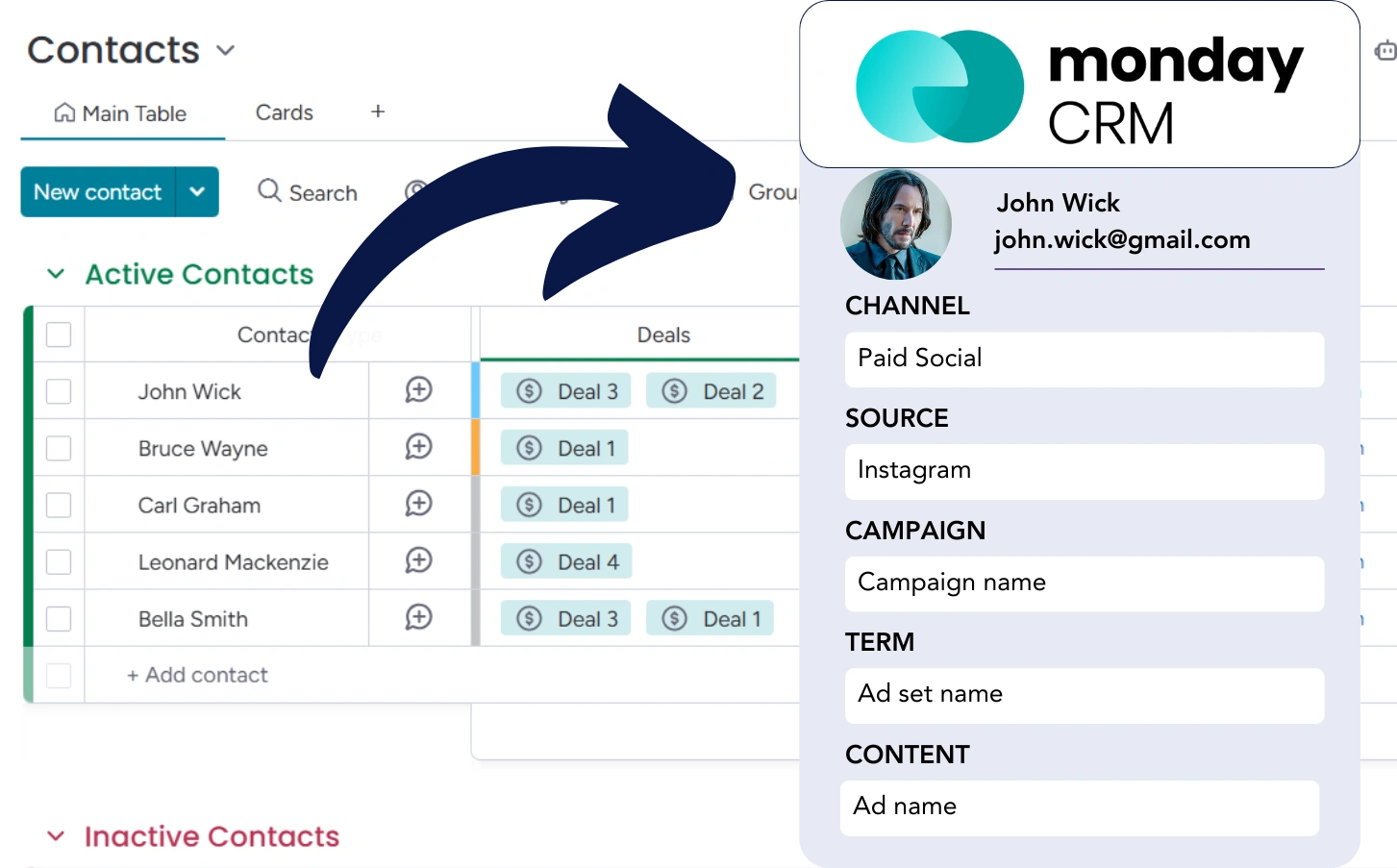Switch to the Cards tab
Viewport: 1397px width, 868px height.
[284, 112]
